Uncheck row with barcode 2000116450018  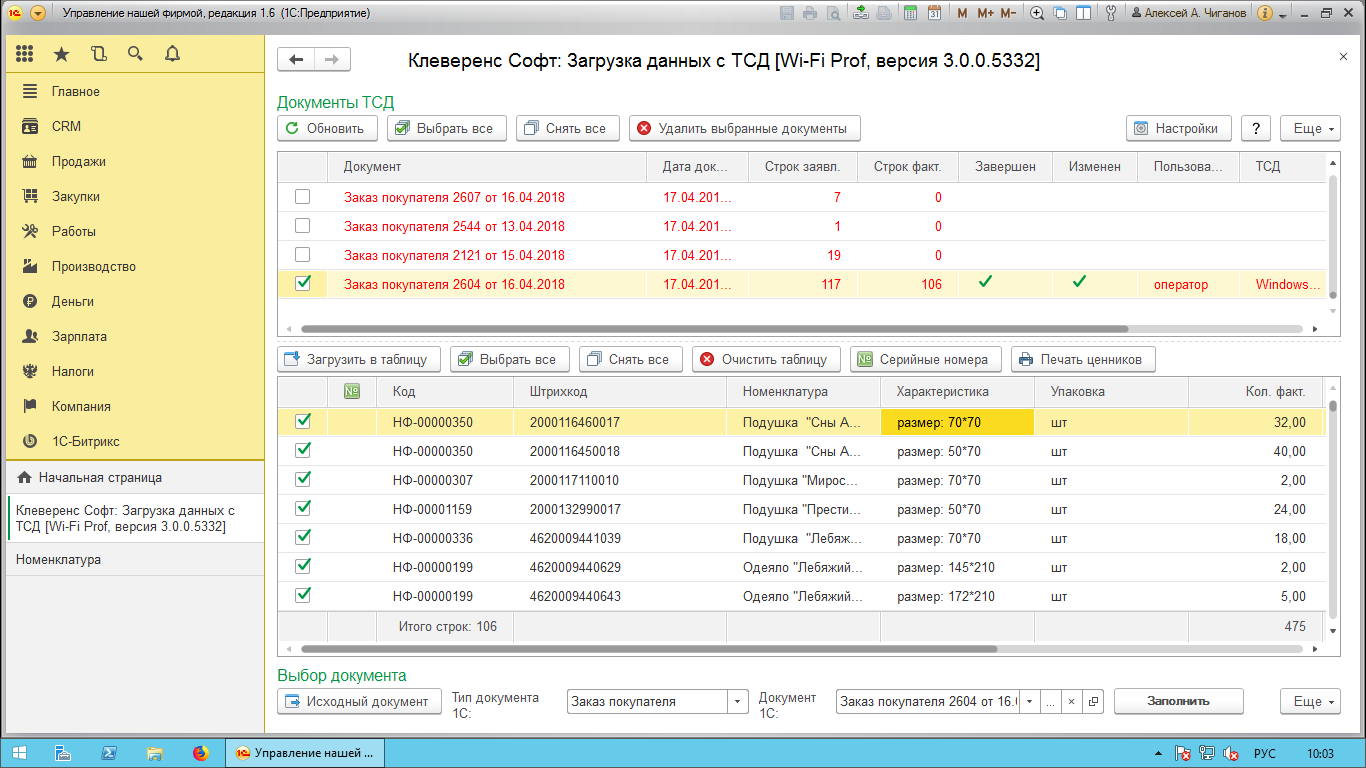point(302,451)
